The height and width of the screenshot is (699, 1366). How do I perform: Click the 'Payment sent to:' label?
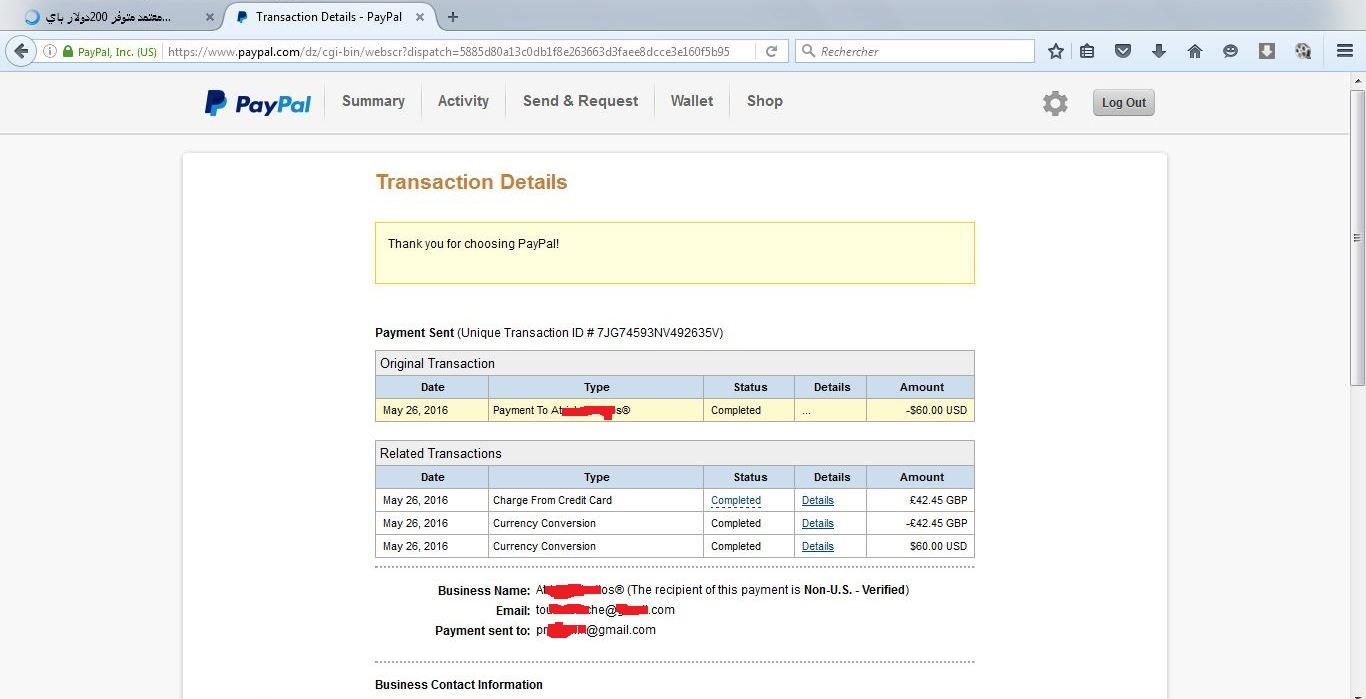482,631
